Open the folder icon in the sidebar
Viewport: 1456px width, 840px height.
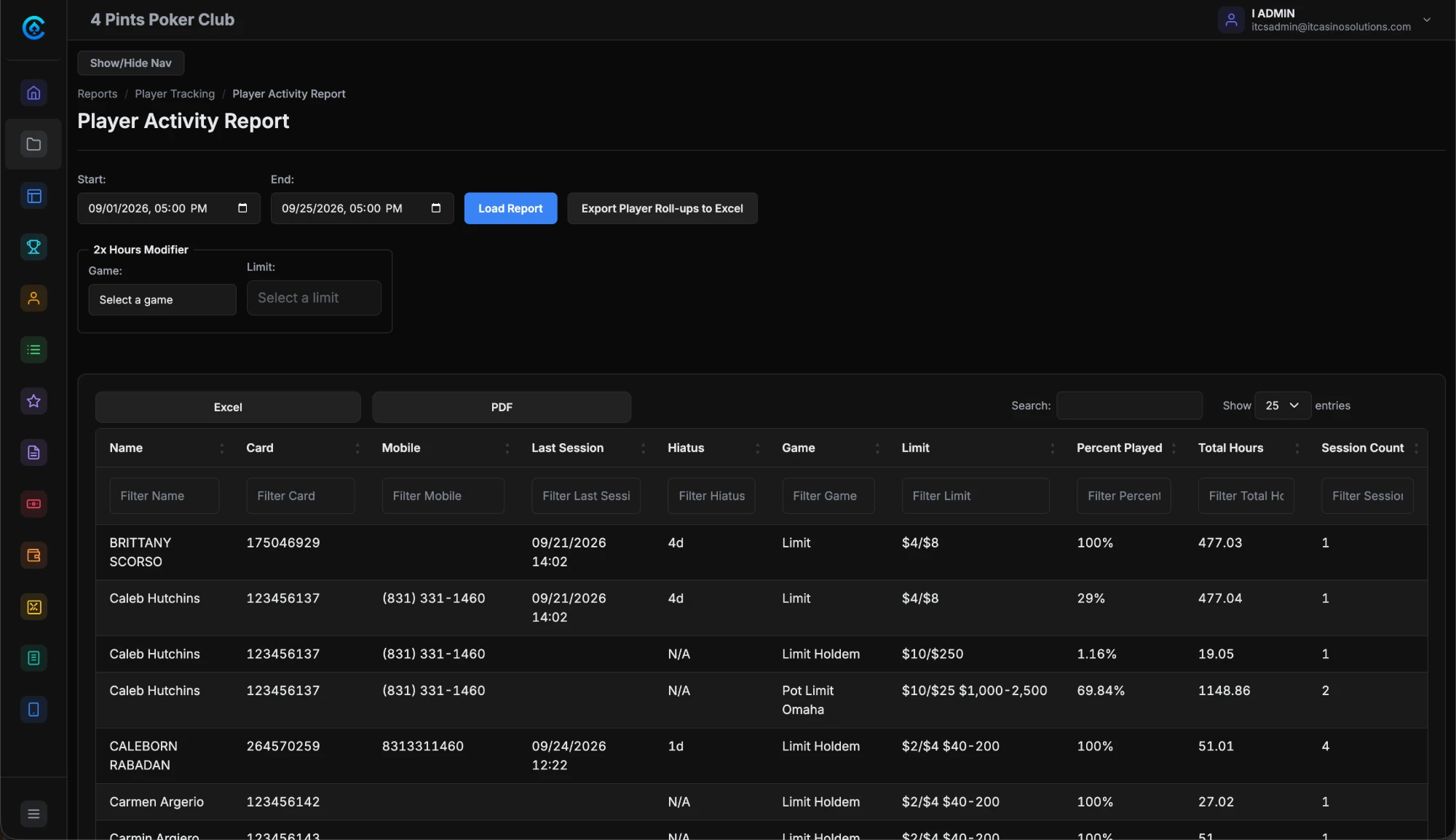[33, 144]
